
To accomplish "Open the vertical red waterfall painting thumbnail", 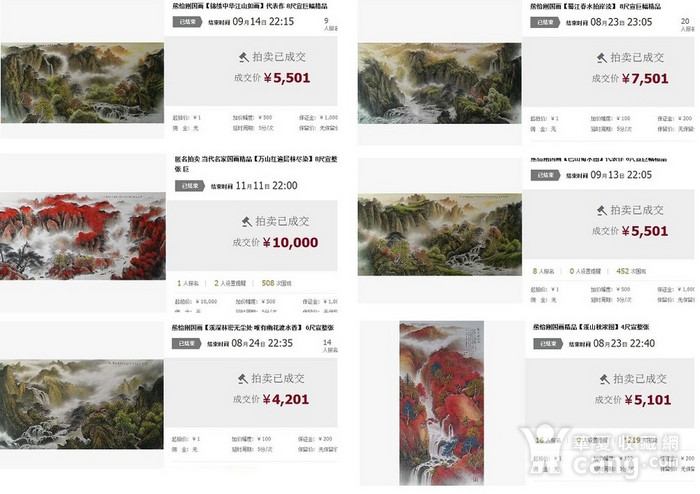I will point(441,403).
